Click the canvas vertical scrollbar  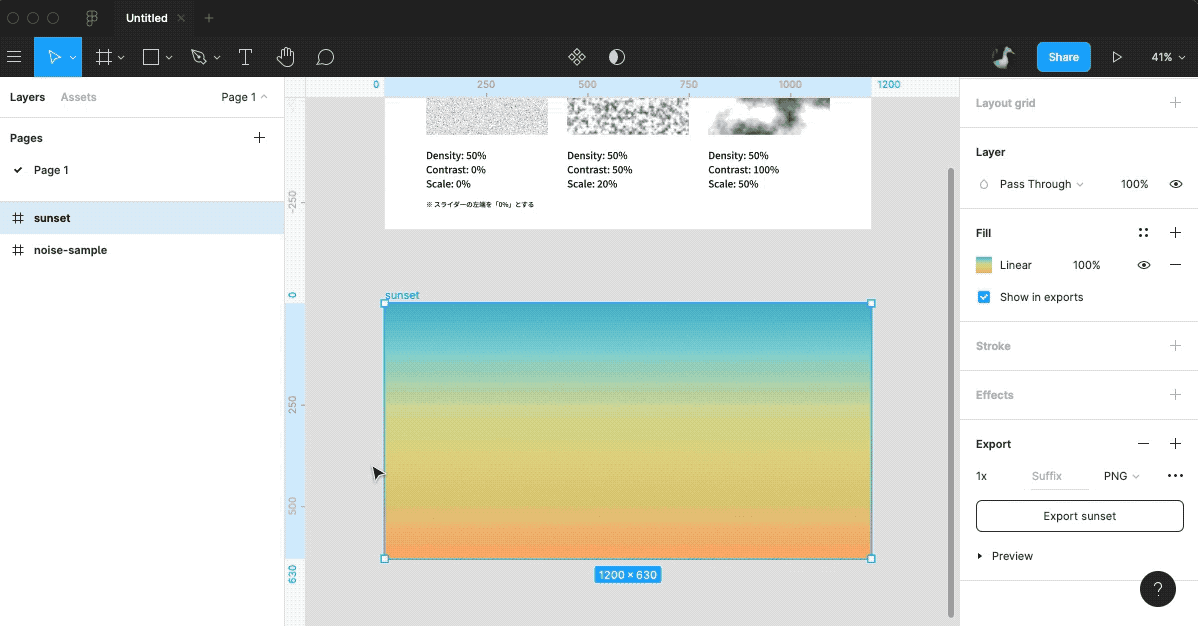(x=950, y=391)
